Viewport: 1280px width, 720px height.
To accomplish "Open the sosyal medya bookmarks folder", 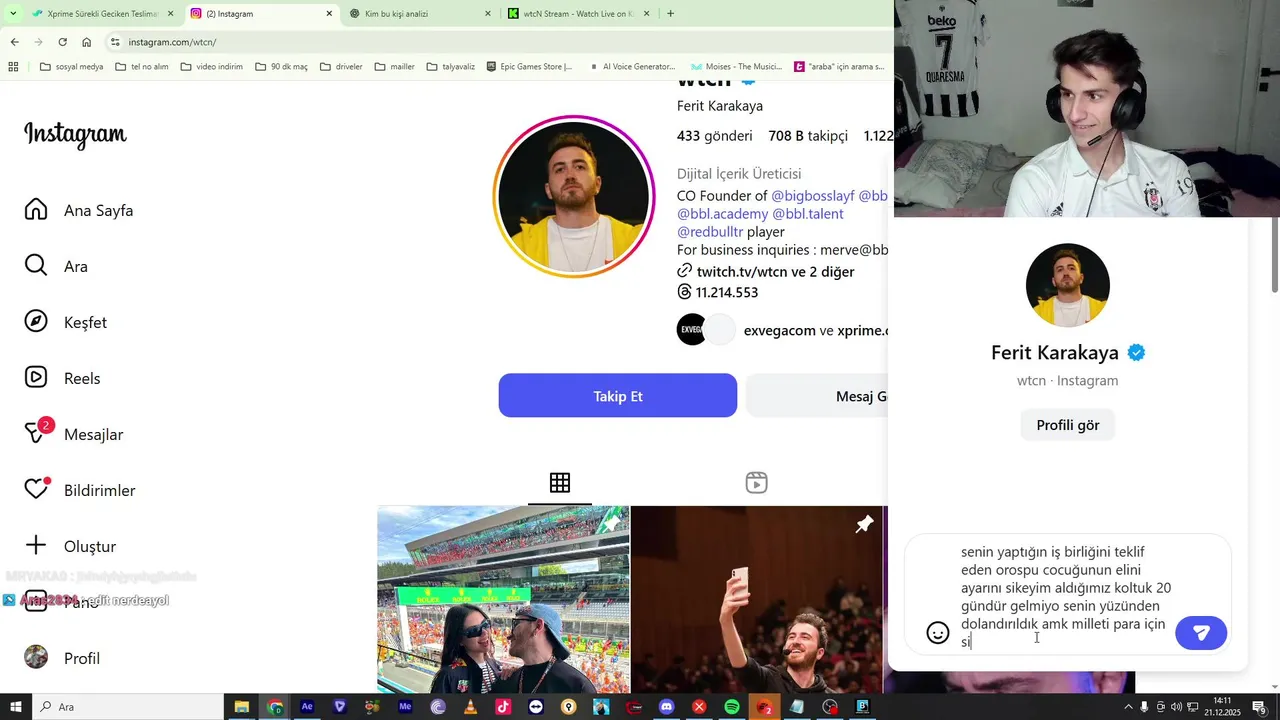I will [x=71, y=67].
